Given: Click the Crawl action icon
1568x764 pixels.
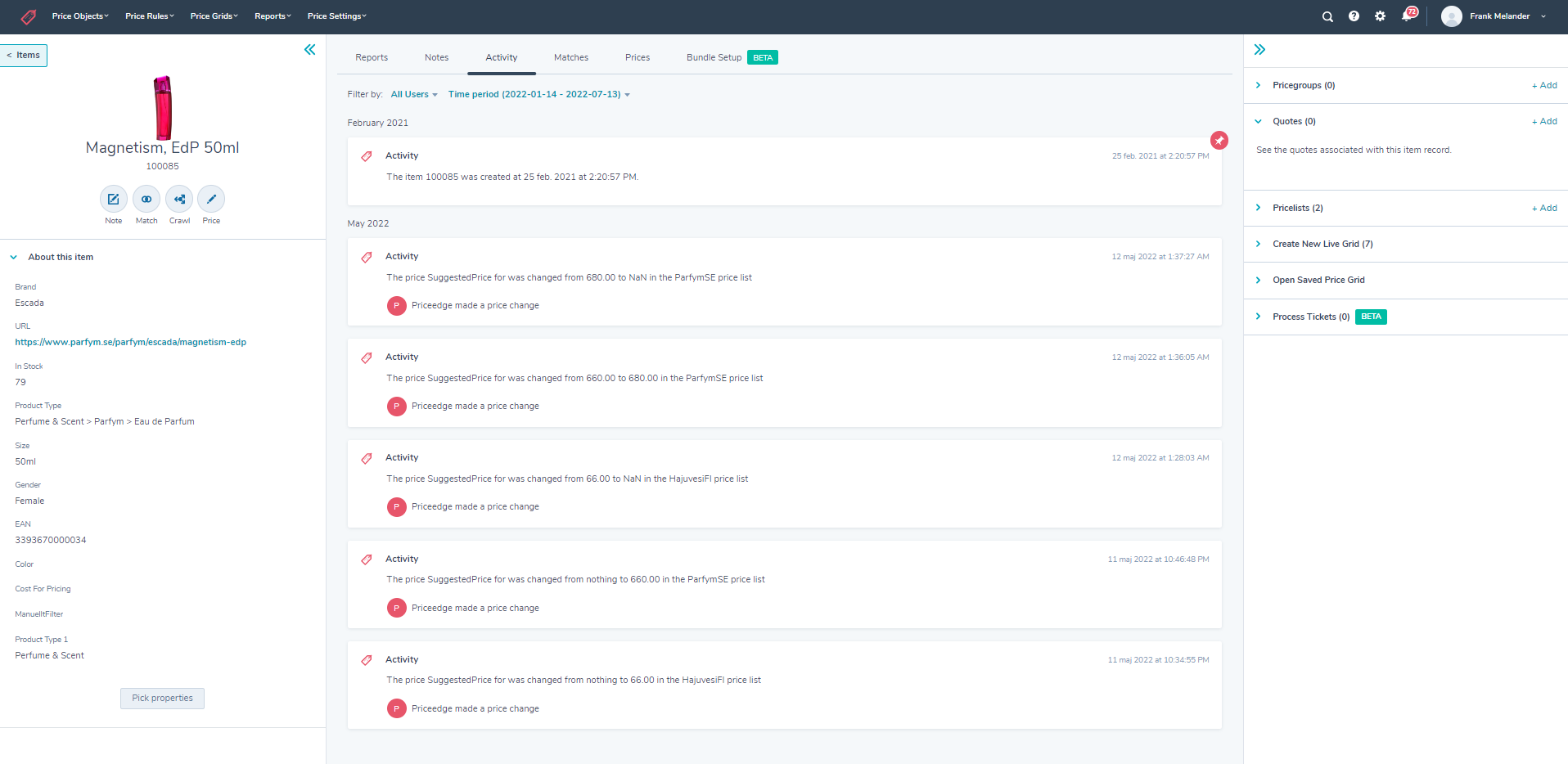Looking at the screenshot, I should pyautogui.click(x=179, y=199).
